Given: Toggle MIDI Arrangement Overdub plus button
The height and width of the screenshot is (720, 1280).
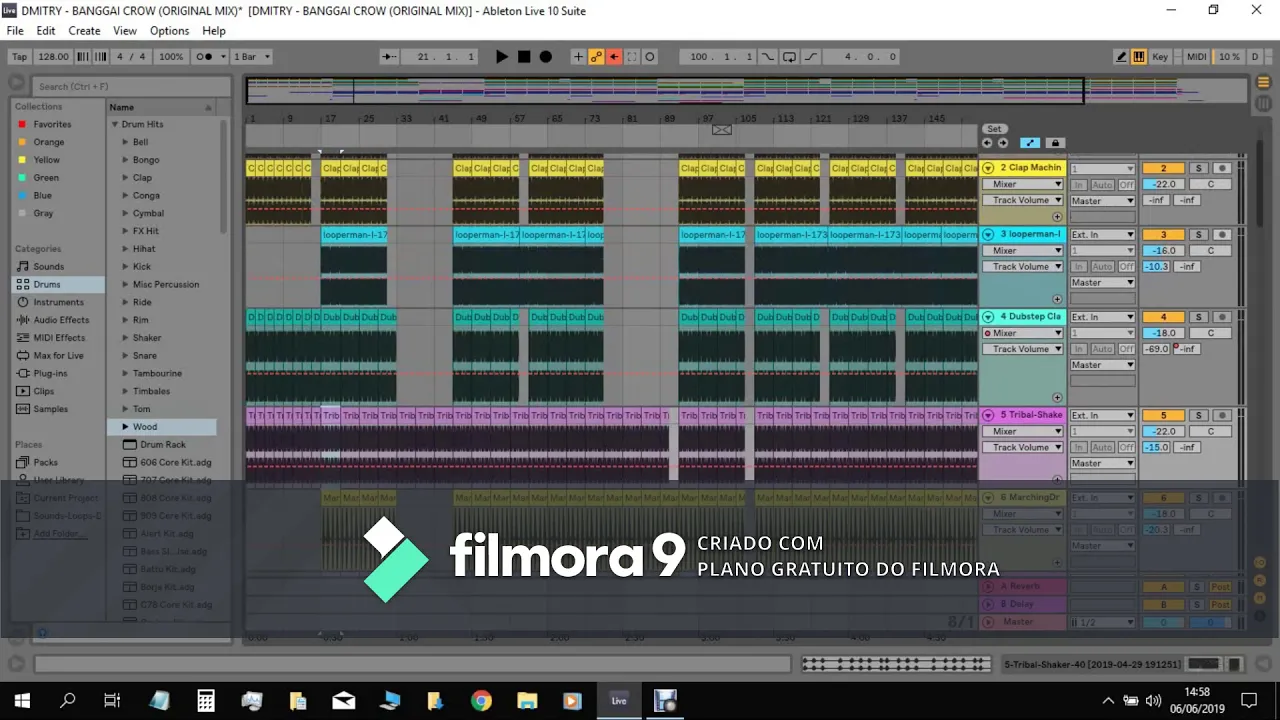Looking at the screenshot, I should pyautogui.click(x=578, y=57).
